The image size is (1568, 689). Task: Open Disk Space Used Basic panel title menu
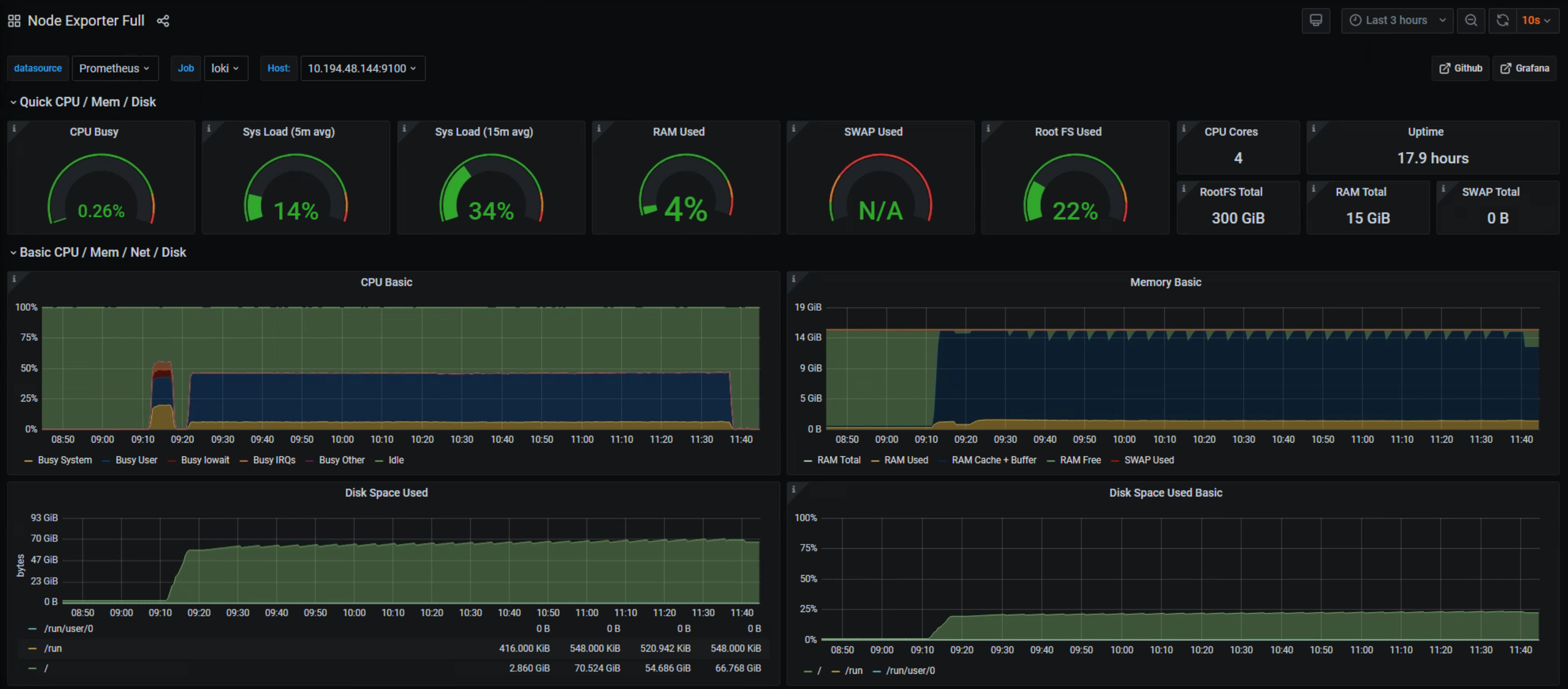(1165, 493)
